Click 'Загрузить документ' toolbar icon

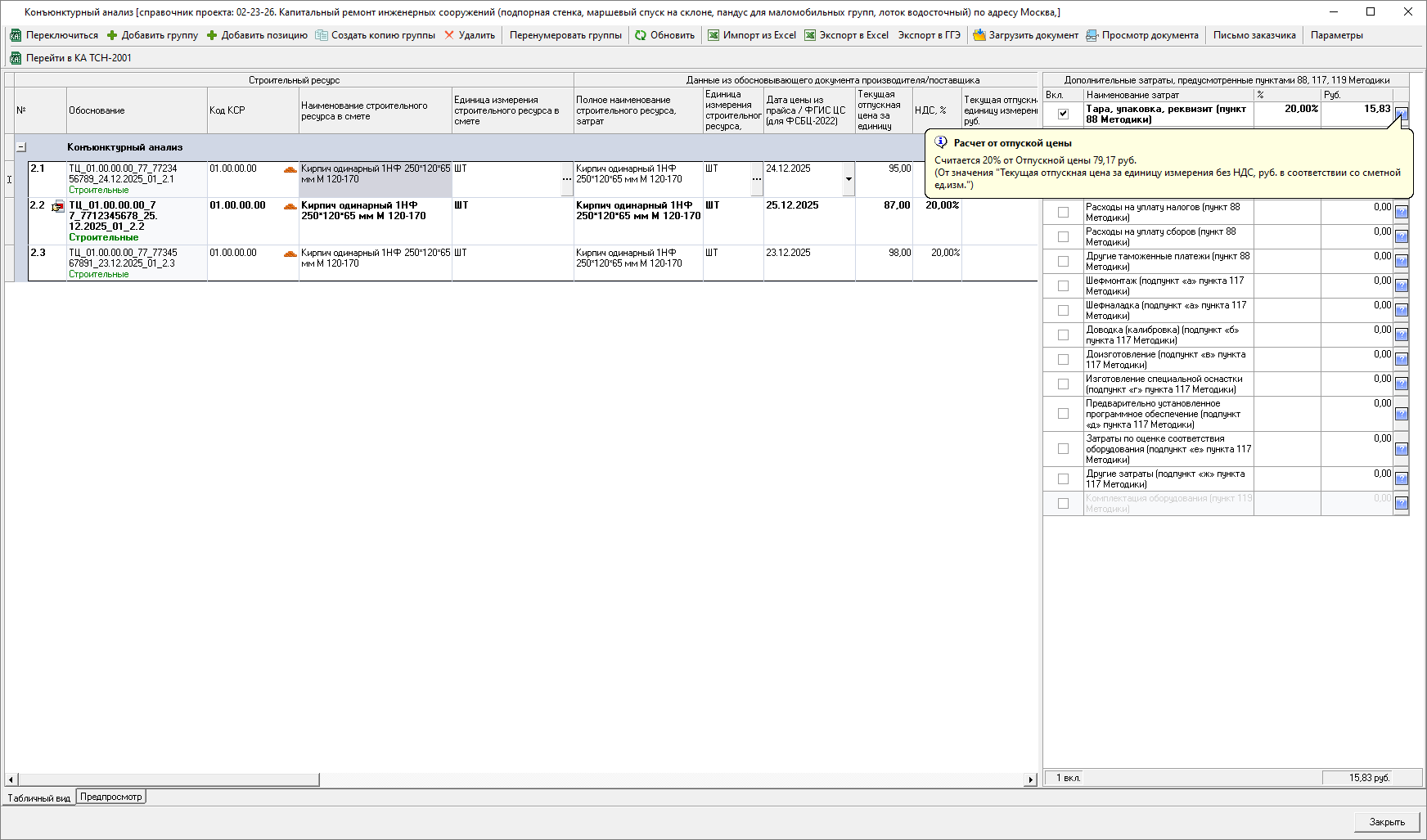point(979,35)
